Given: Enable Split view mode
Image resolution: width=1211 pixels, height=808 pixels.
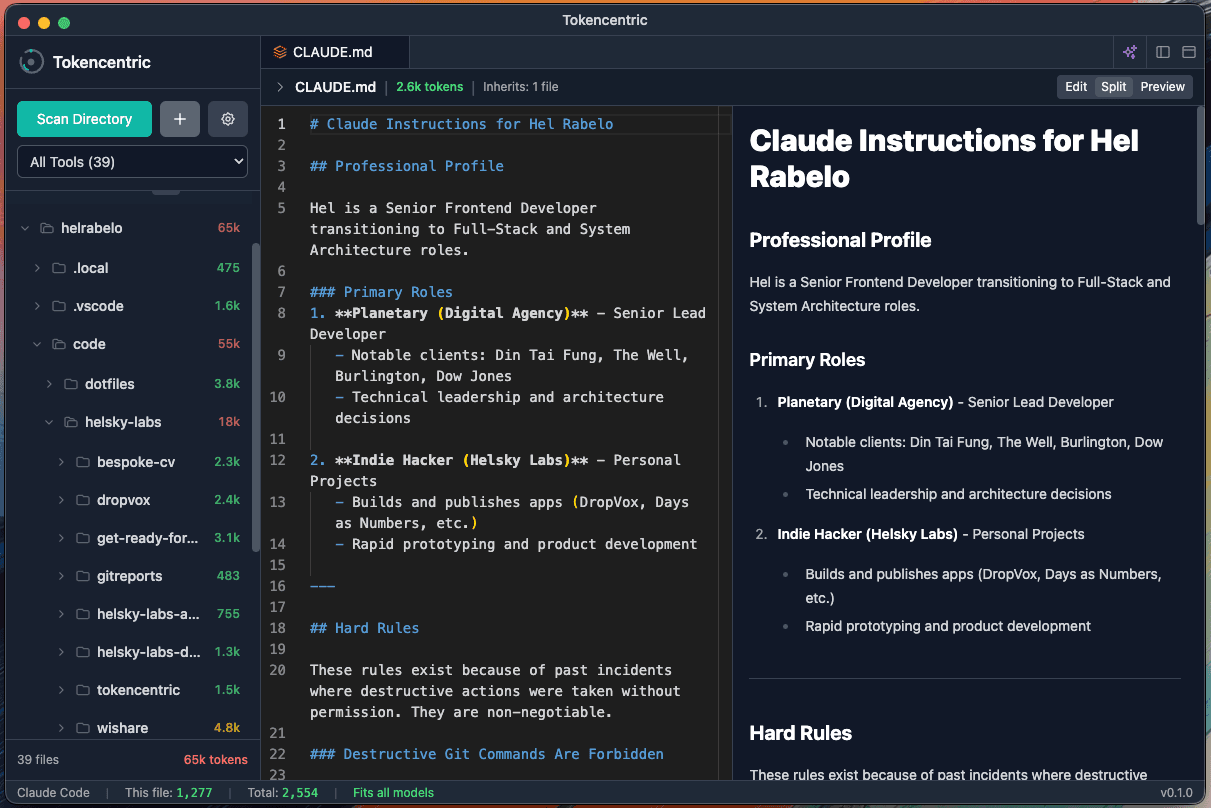Looking at the screenshot, I should (x=1113, y=86).
